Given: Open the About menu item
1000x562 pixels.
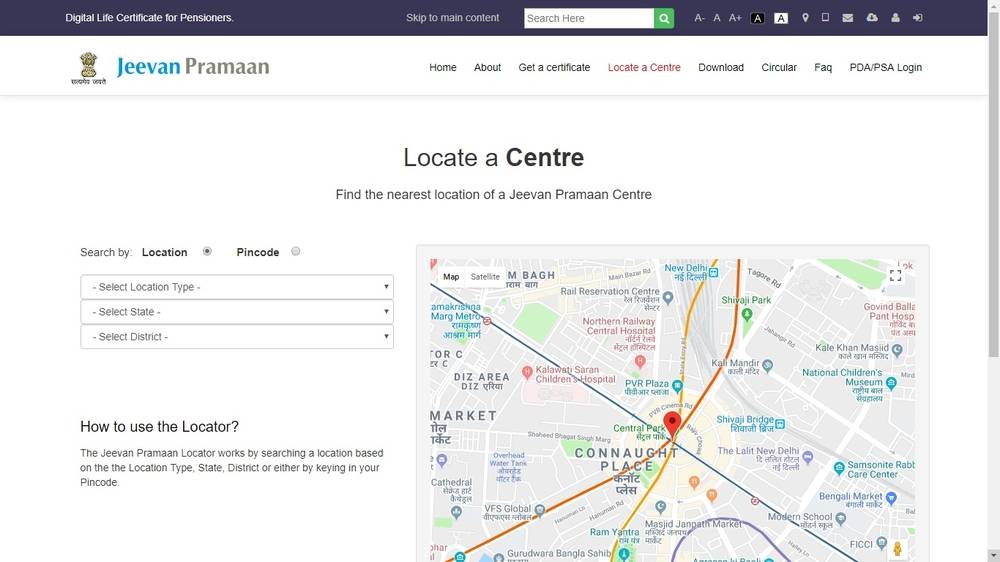Looking at the screenshot, I should (487, 68).
